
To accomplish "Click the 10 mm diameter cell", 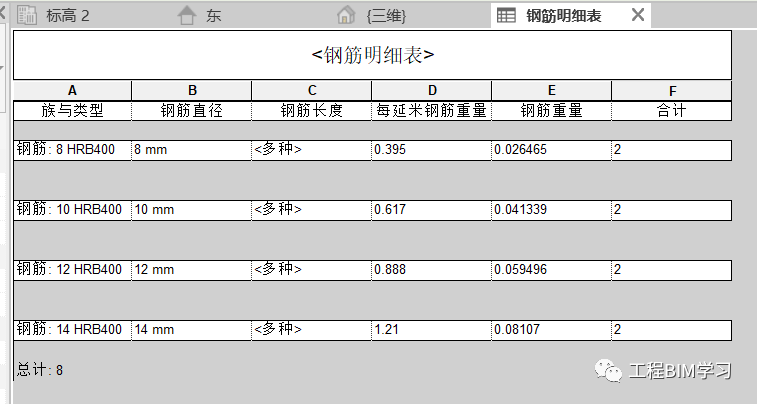I will [x=192, y=210].
